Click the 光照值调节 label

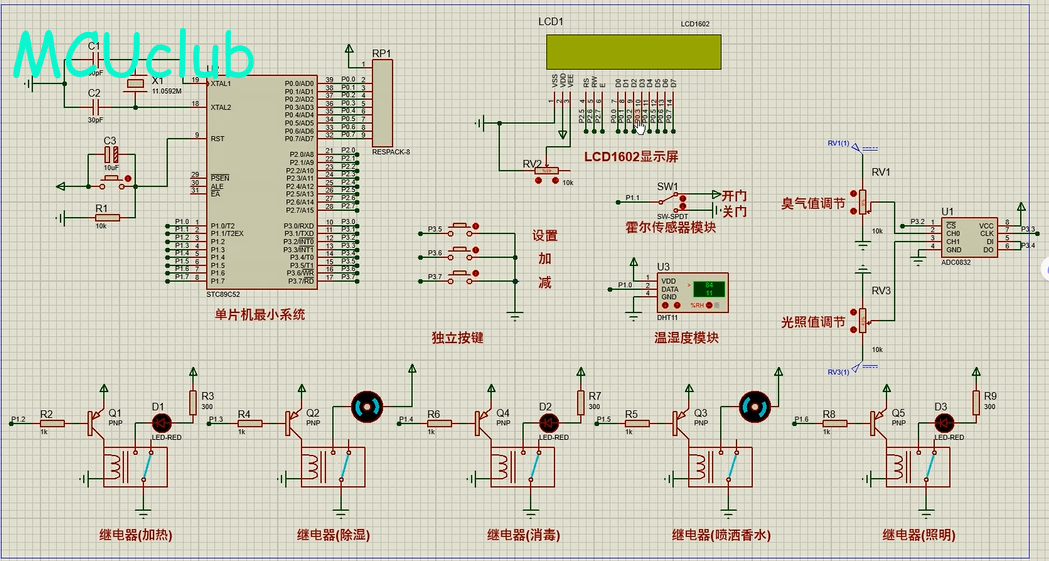(x=814, y=322)
